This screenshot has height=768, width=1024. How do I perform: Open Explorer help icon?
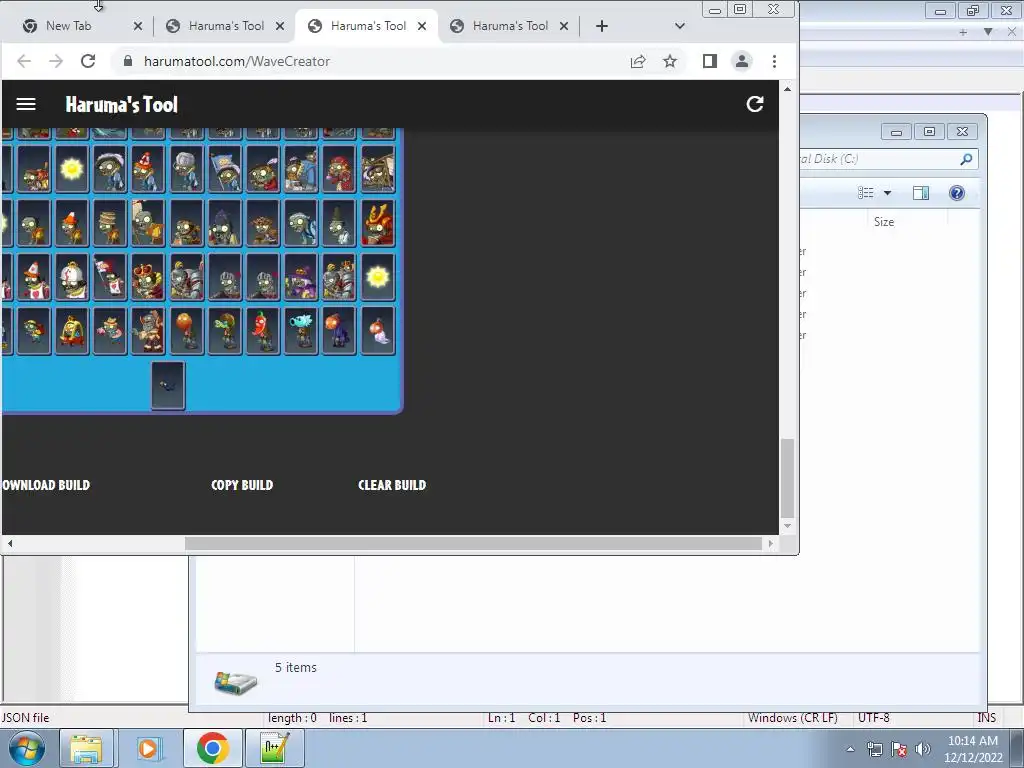pos(957,193)
